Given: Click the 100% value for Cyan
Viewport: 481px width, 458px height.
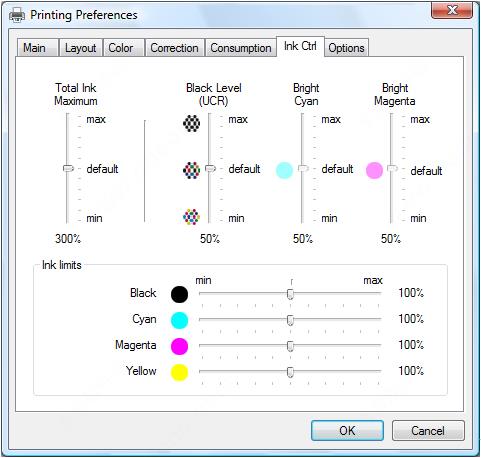Looking at the screenshot, I should 411,319.
